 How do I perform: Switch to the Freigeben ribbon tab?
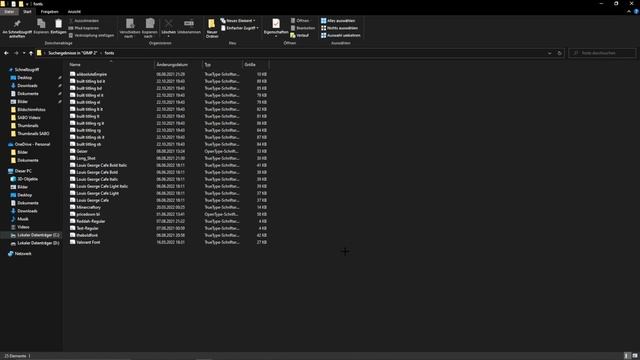coord(49,11)
